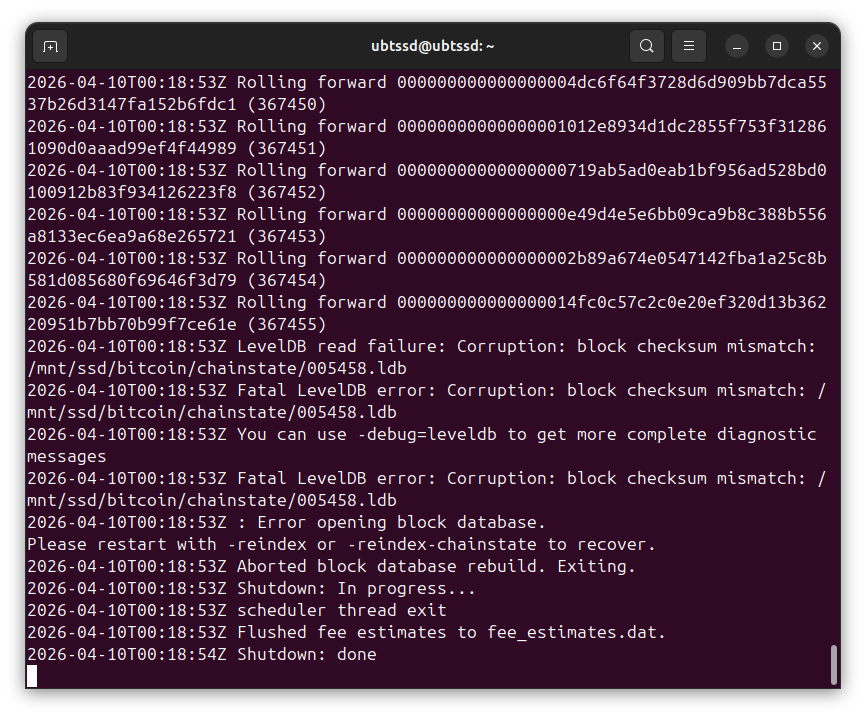Open a new terminal tab

click(51, 46)
